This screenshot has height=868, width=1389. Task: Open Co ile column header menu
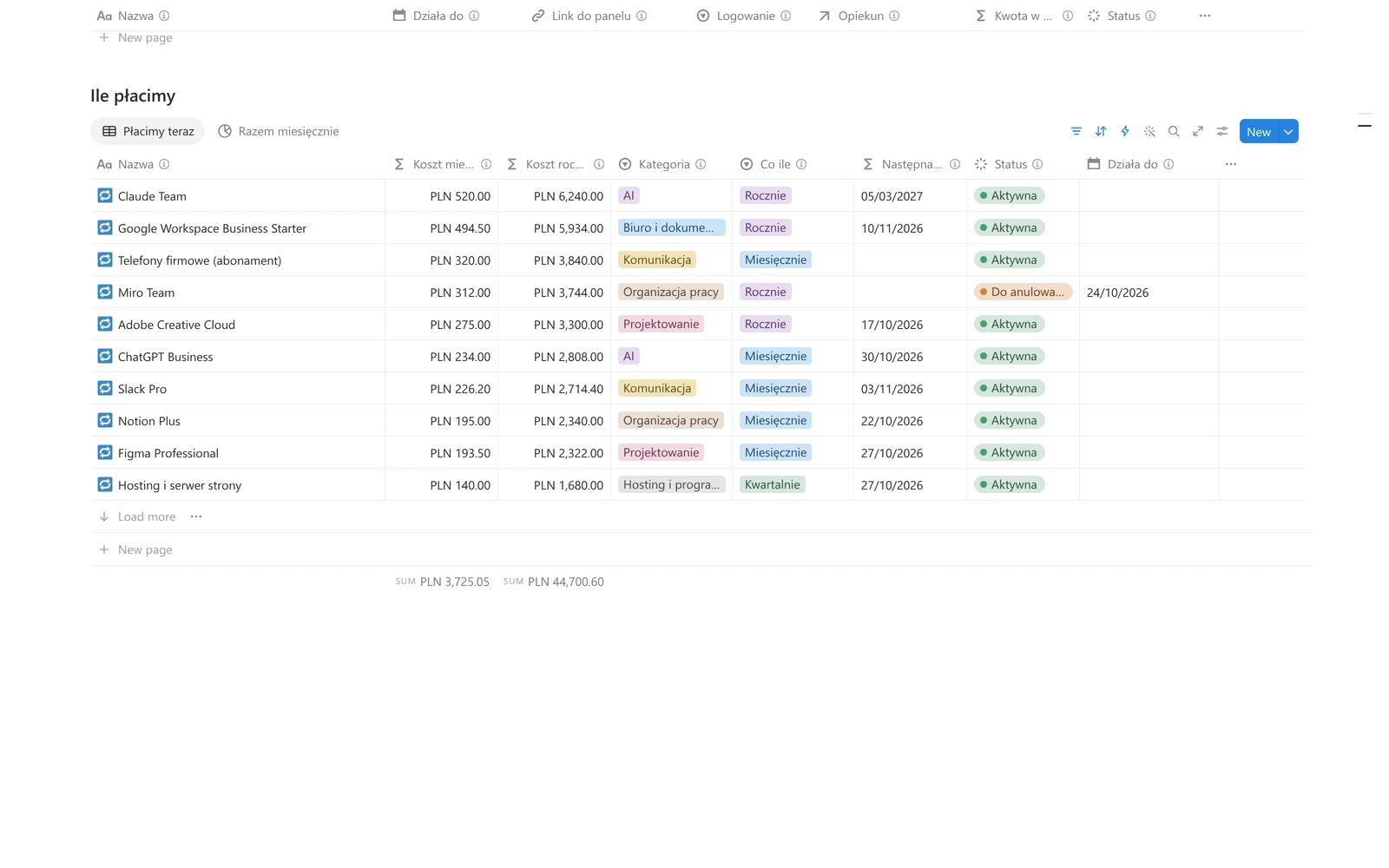click(x=773, y=164)
